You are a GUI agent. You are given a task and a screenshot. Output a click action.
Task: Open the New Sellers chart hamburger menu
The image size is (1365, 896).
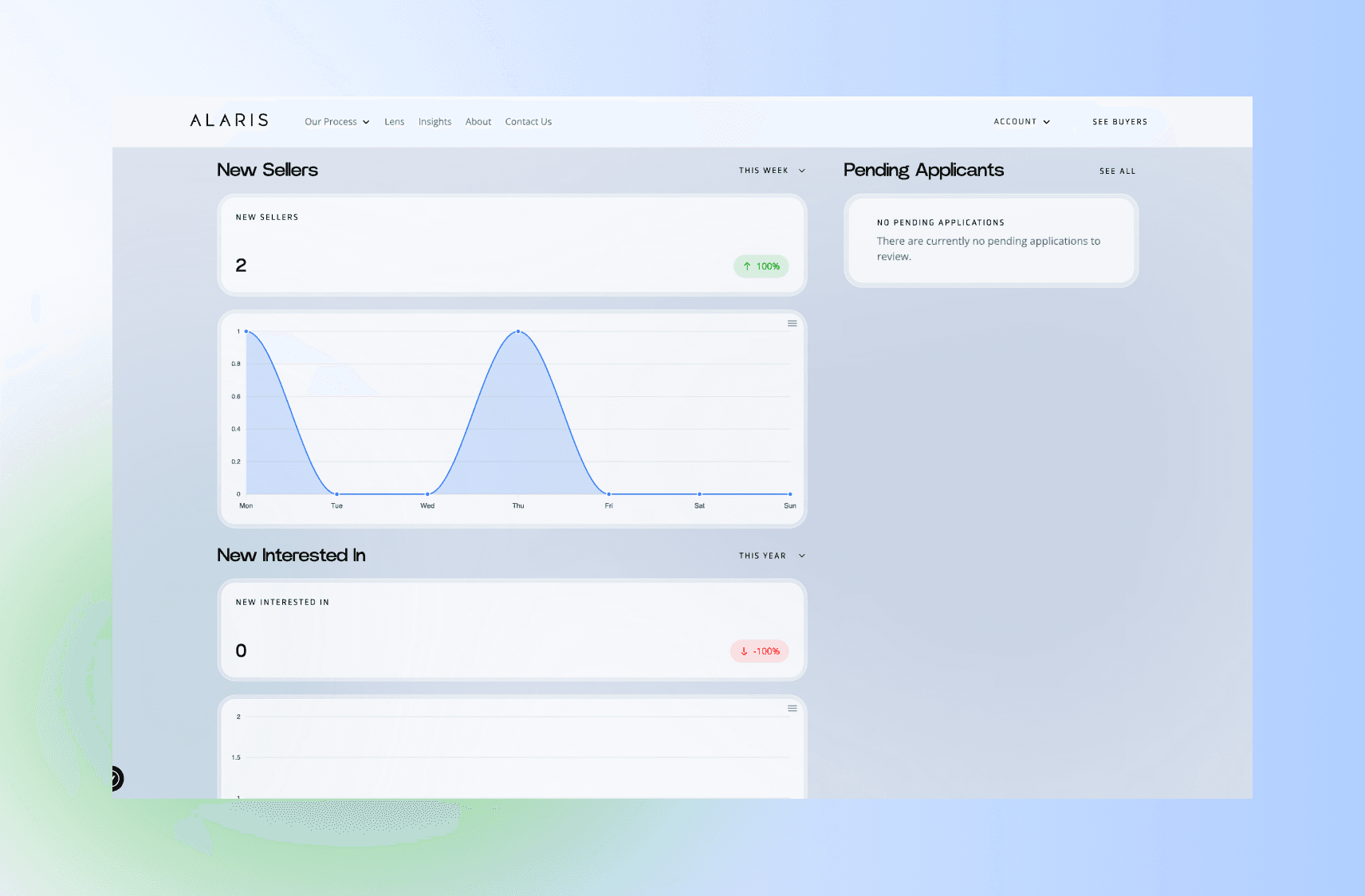(792, 324)
